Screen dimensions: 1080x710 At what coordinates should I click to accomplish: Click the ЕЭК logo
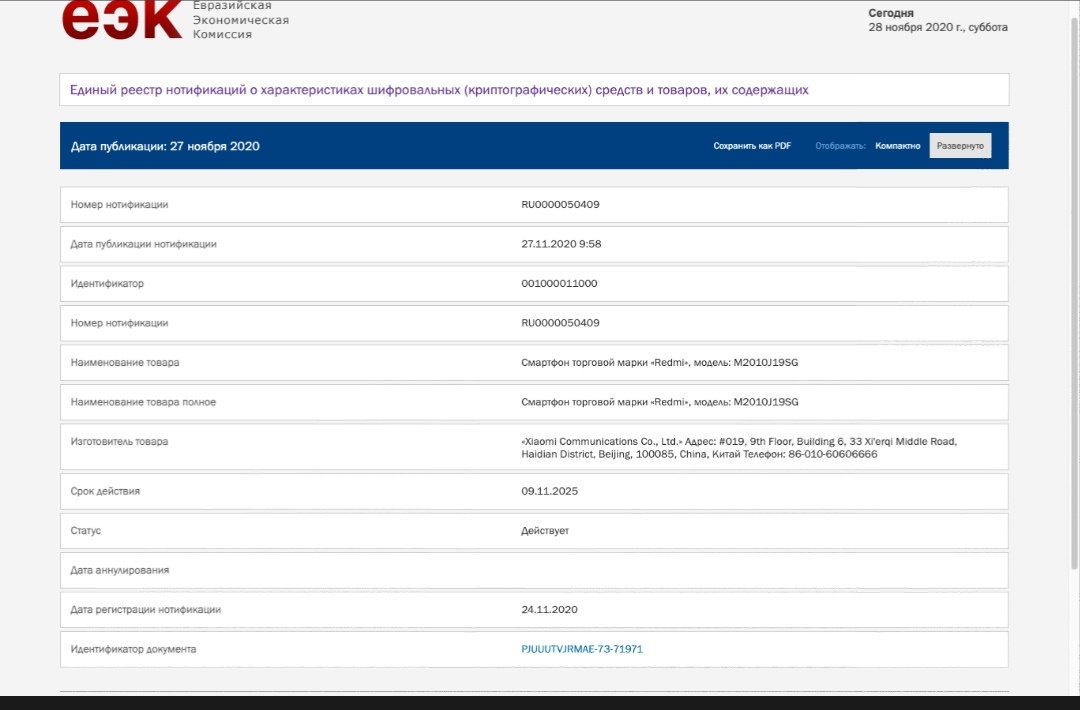pos(122,19)
